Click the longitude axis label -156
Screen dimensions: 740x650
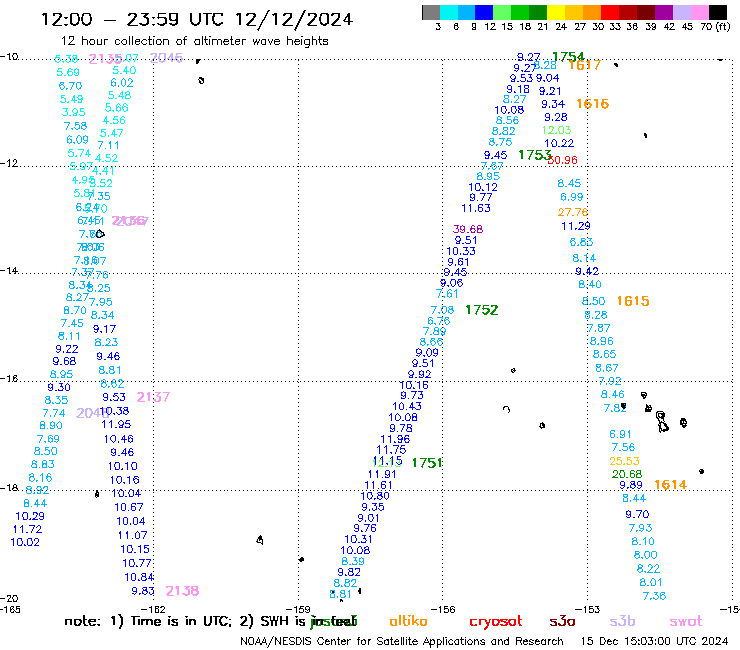tap(445, 609)
